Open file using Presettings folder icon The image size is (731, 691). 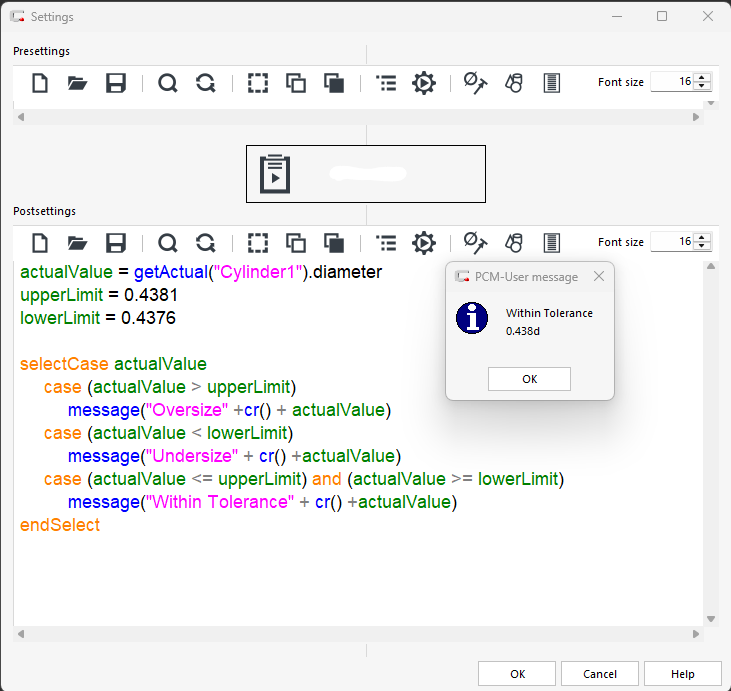78,83
